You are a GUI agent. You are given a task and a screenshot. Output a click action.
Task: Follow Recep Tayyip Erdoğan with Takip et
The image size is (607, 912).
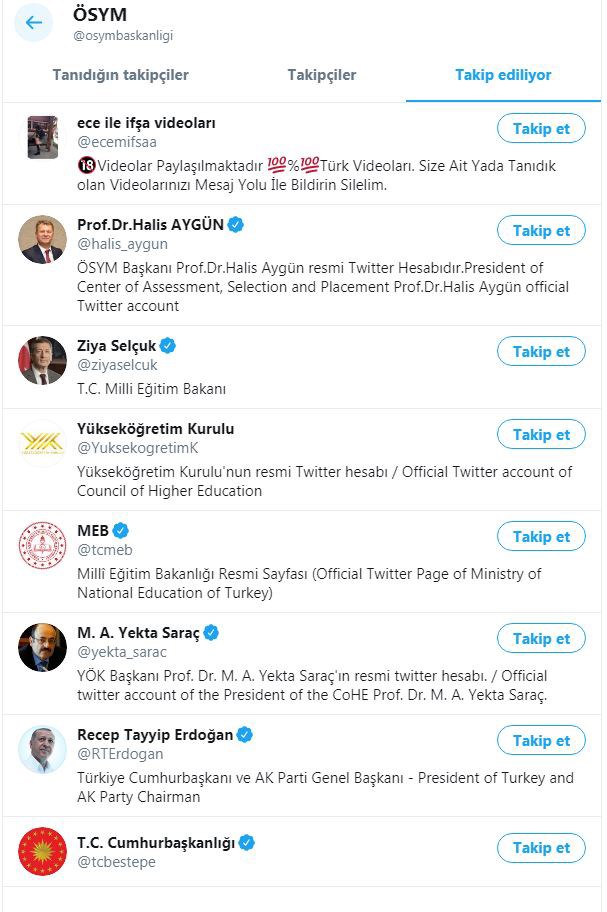click(x=541, y=741)
